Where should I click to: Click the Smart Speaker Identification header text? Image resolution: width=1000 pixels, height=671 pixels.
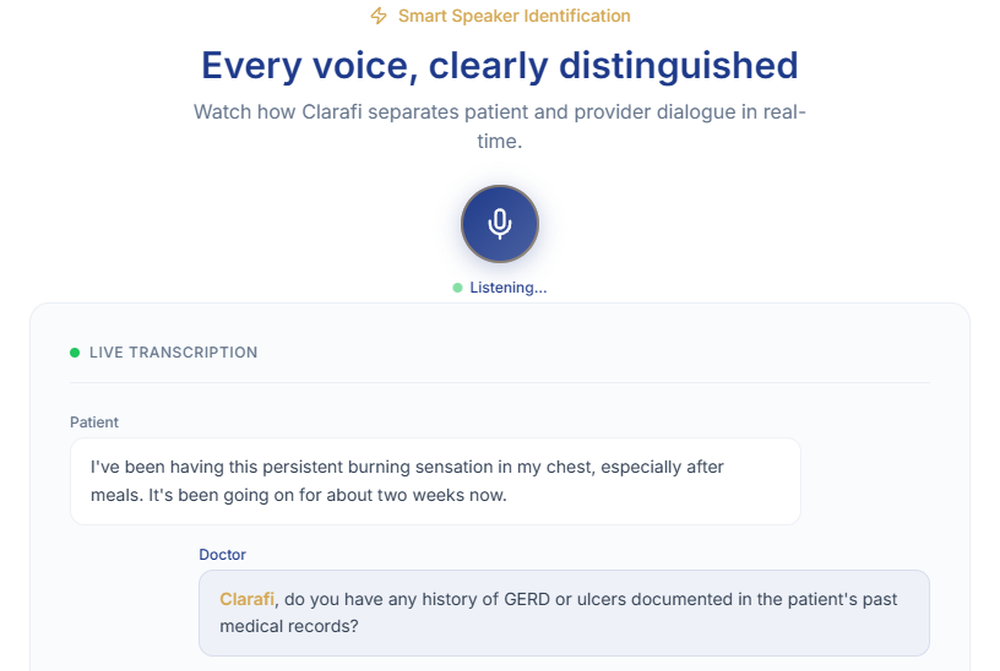coord(513,16)
